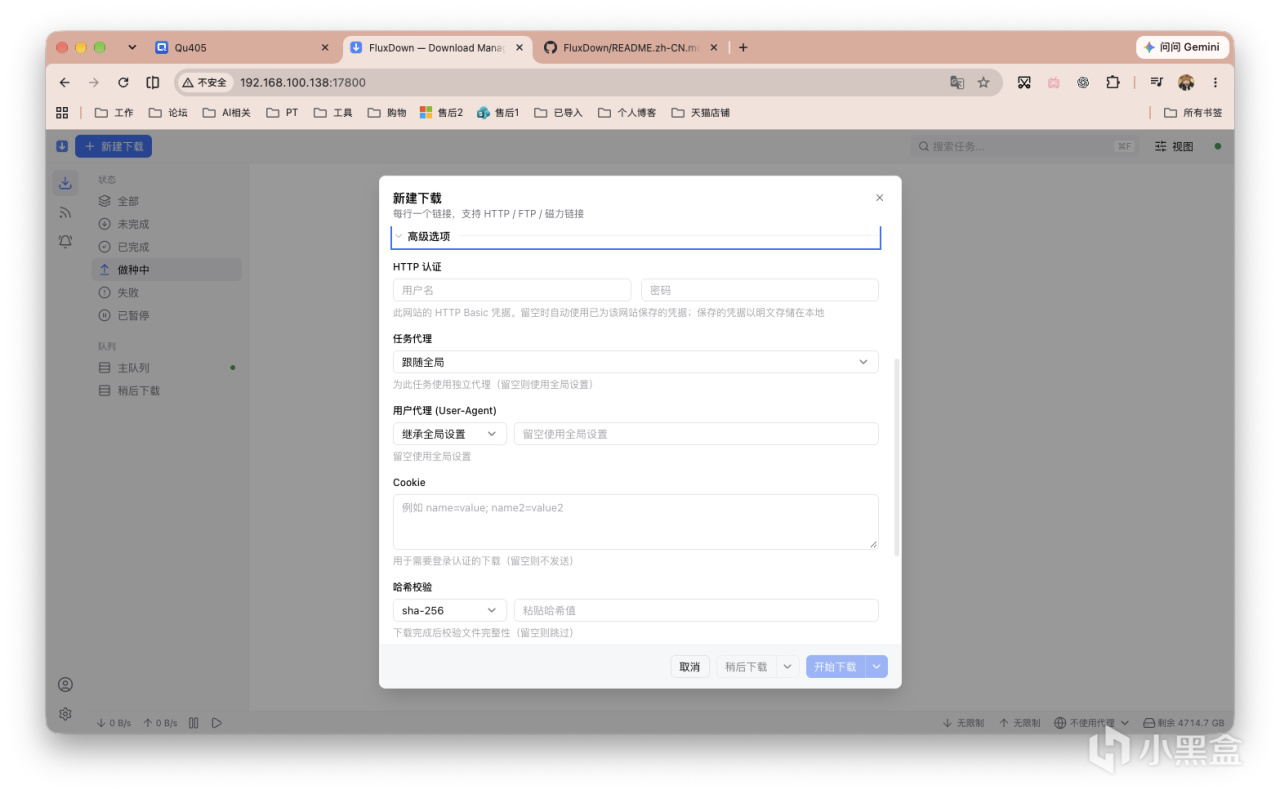
Task: Click the 不安全 site security indicator
Action: tap(204, 83)
